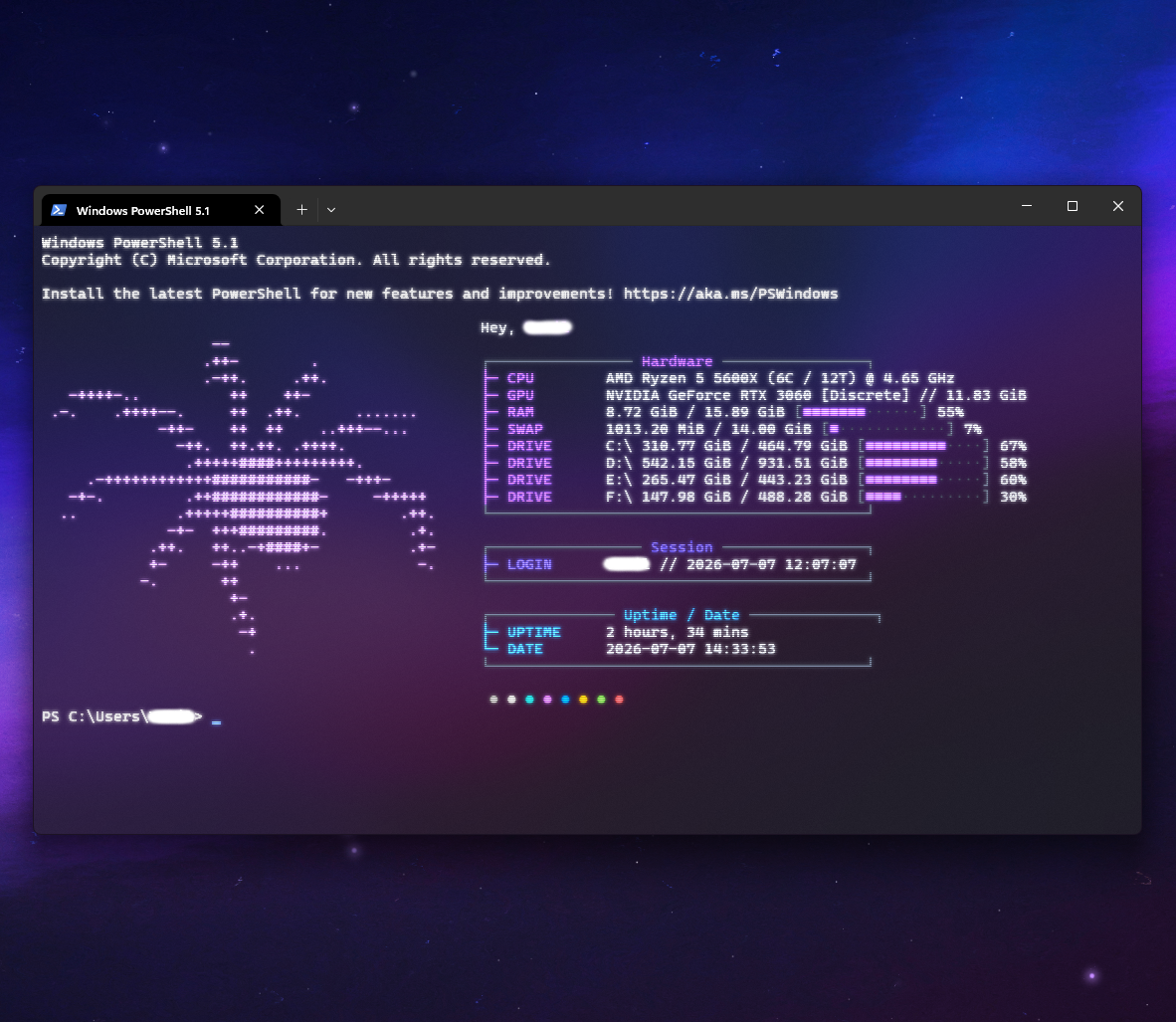
Task: Click the Uptime / Date section title
Action: 682,615
